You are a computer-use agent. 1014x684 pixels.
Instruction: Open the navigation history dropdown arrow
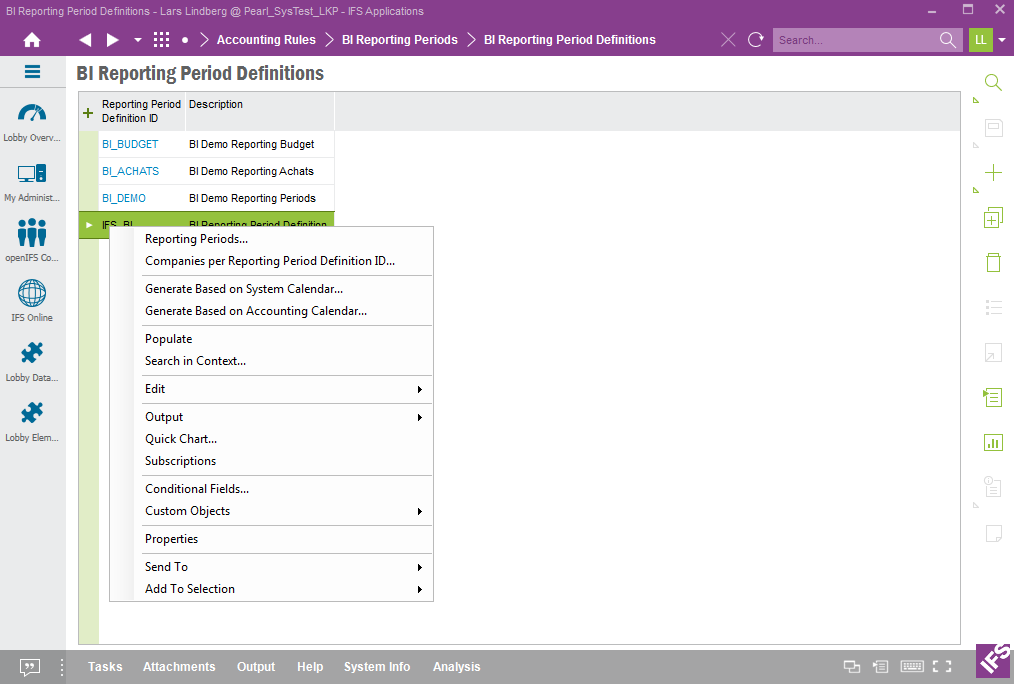[138, 40]
